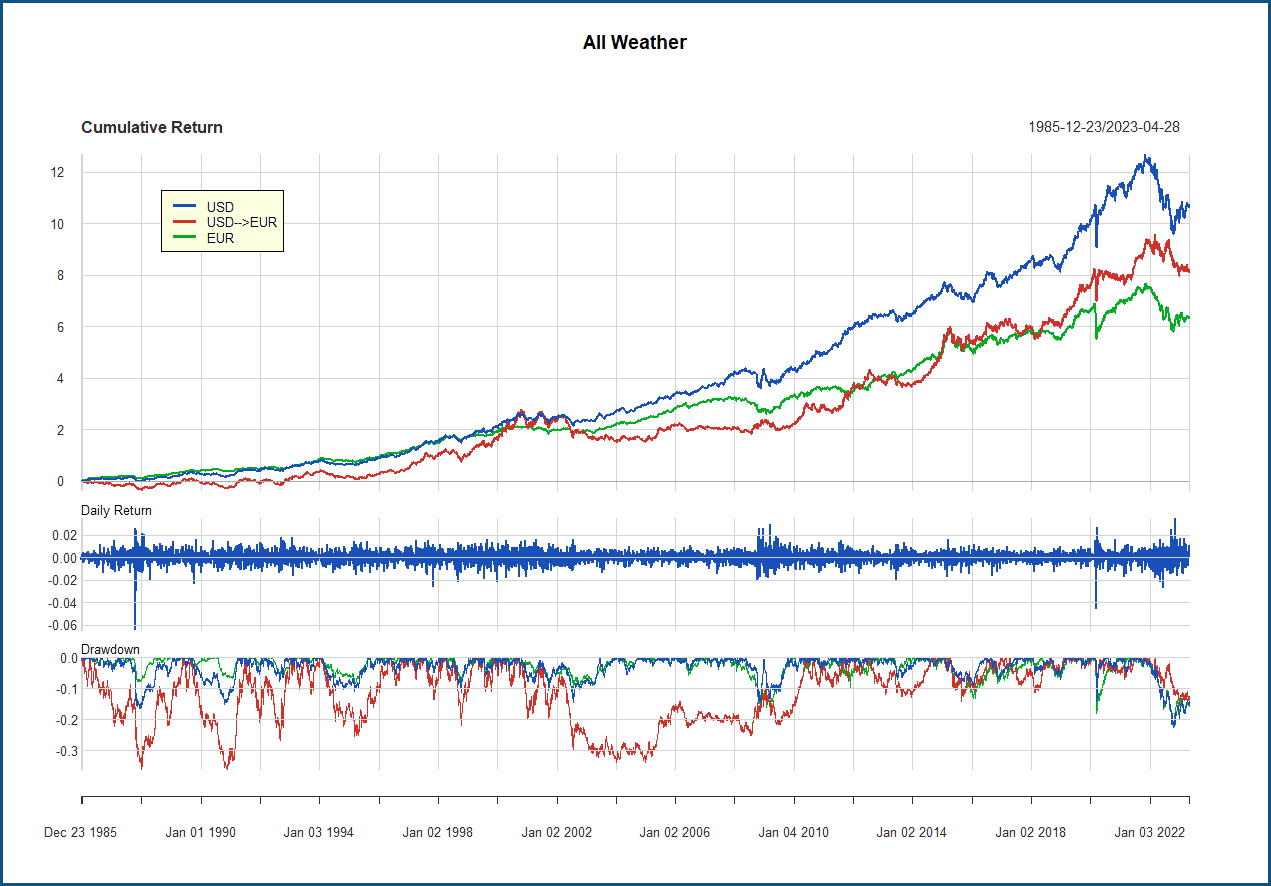Image resolution: width=1271 pixels, height=886 pixels.
Task: Click the "Jan 02 2014" date label
Action: [912, 832]
